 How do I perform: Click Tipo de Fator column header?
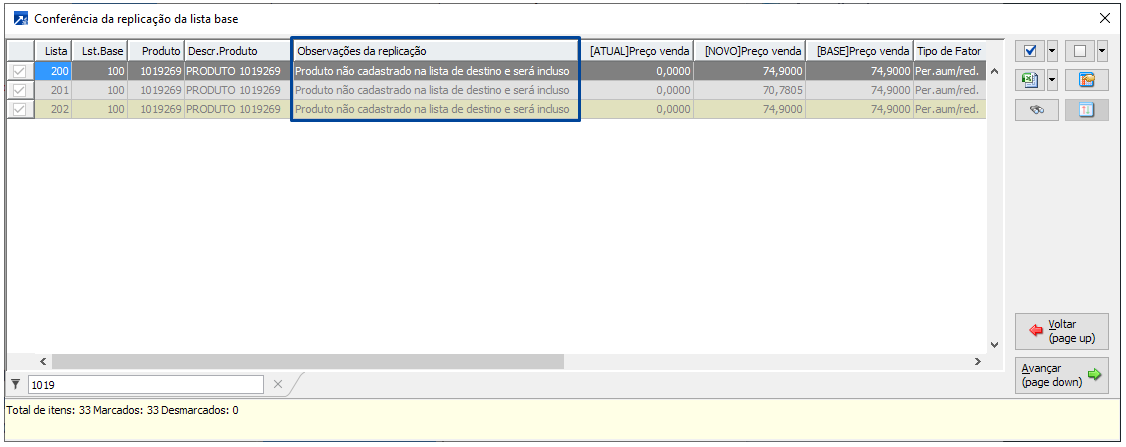(949, 51)
